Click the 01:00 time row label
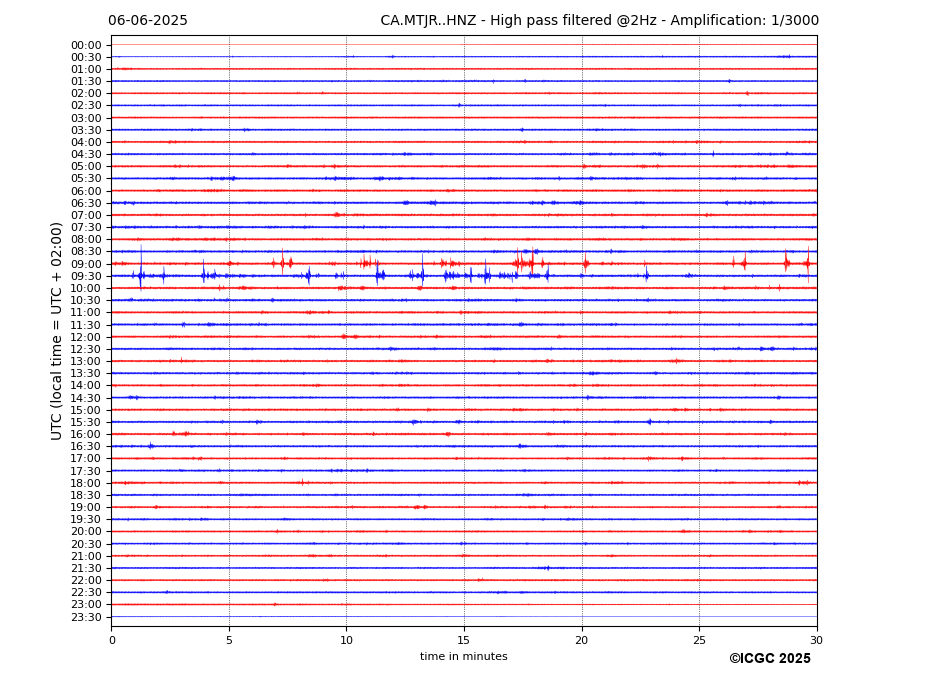 coord(86,70)
